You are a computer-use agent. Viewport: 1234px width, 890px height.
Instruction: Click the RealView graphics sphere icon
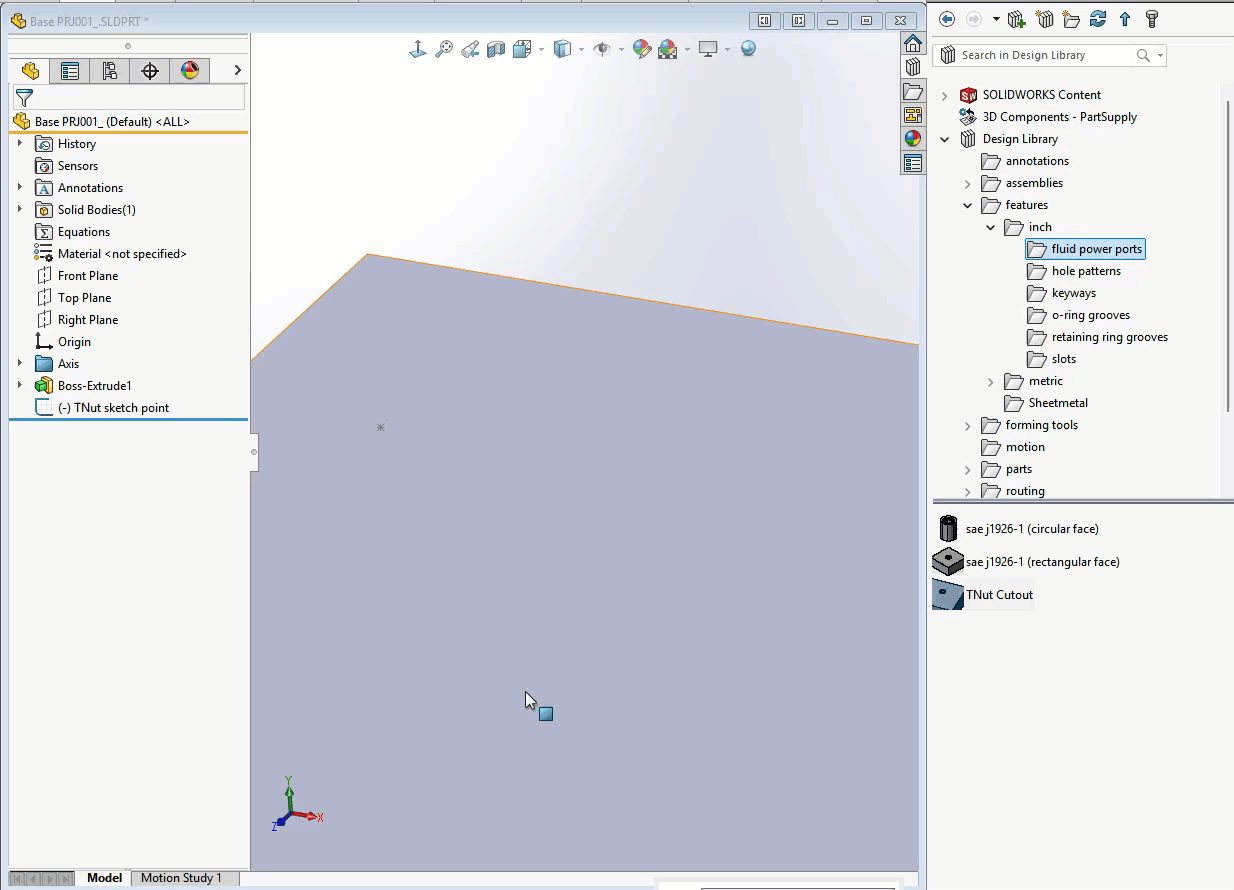[x=748, y=48]
